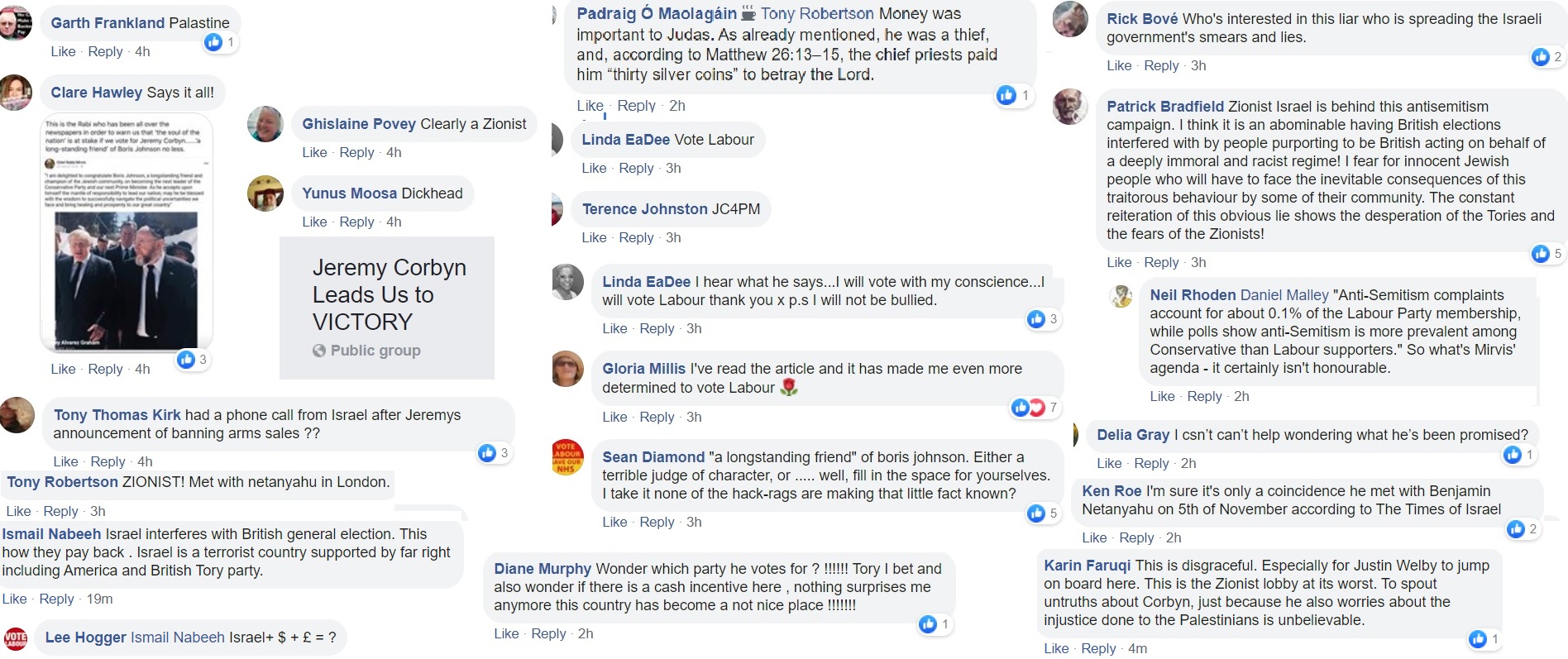
Task: Click thumbs-up reaction on Rick Bové's comment
Action: click(1540, 56)
